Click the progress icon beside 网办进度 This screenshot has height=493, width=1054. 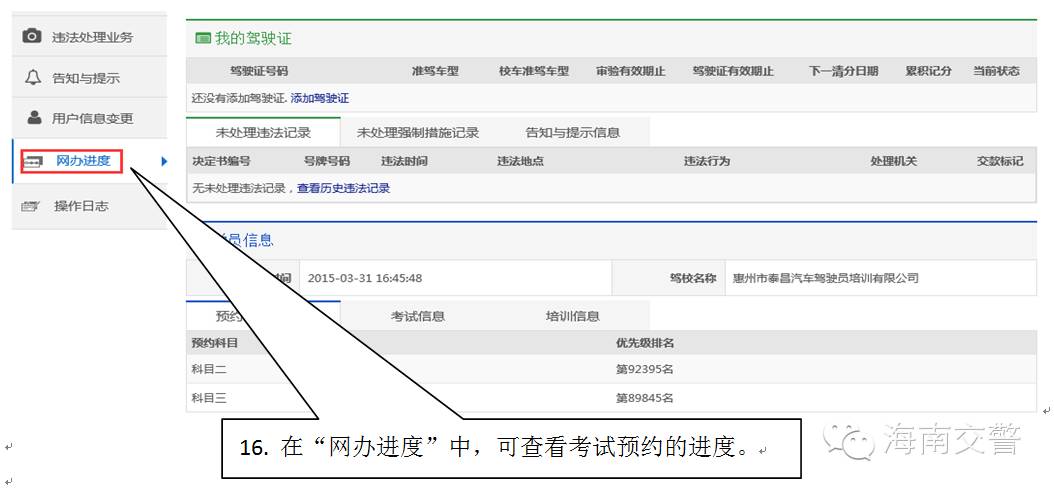click(34, 162)
